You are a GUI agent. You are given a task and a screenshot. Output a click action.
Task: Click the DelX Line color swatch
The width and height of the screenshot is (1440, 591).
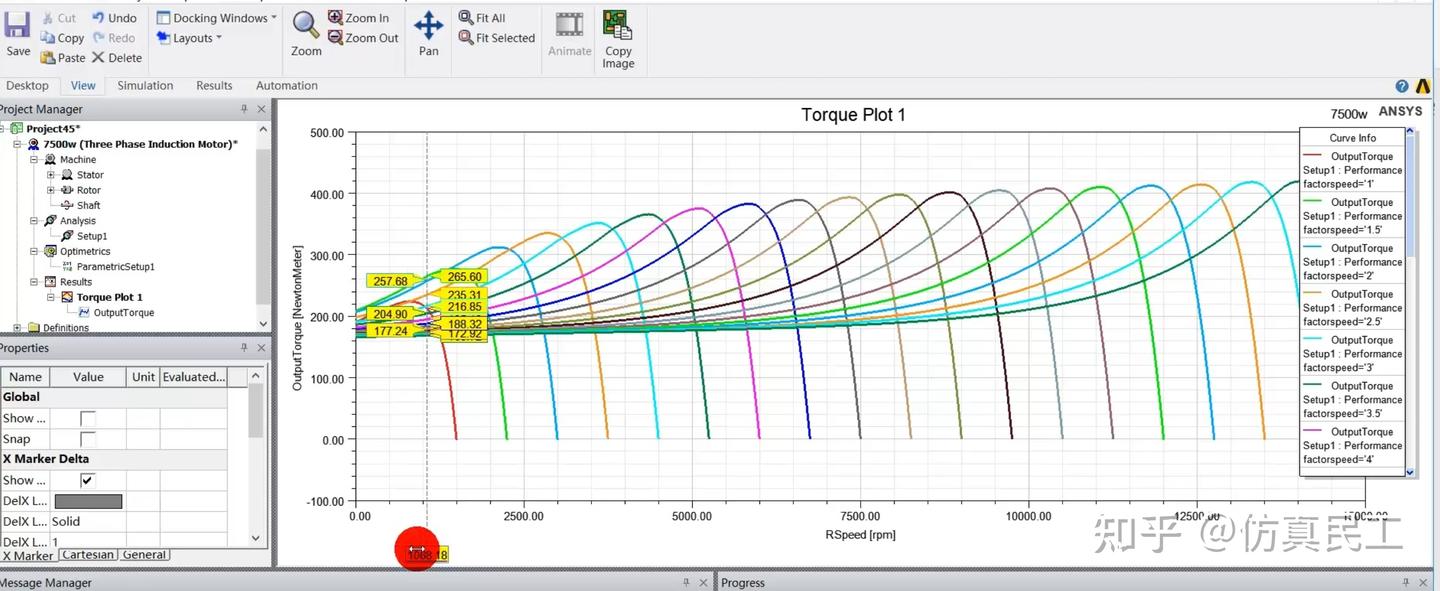point(86,500)
